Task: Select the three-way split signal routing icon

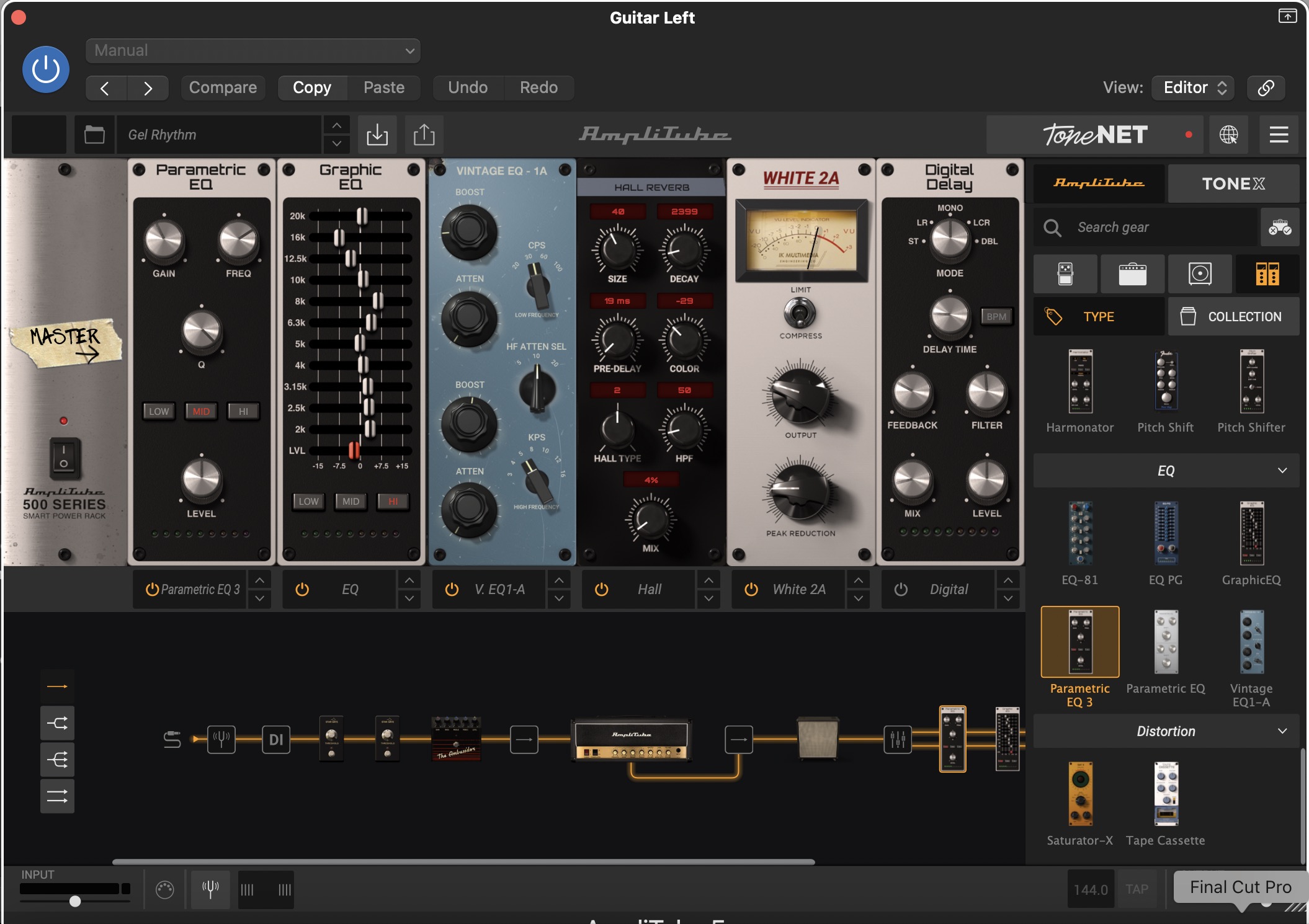Action: (57, 760)
